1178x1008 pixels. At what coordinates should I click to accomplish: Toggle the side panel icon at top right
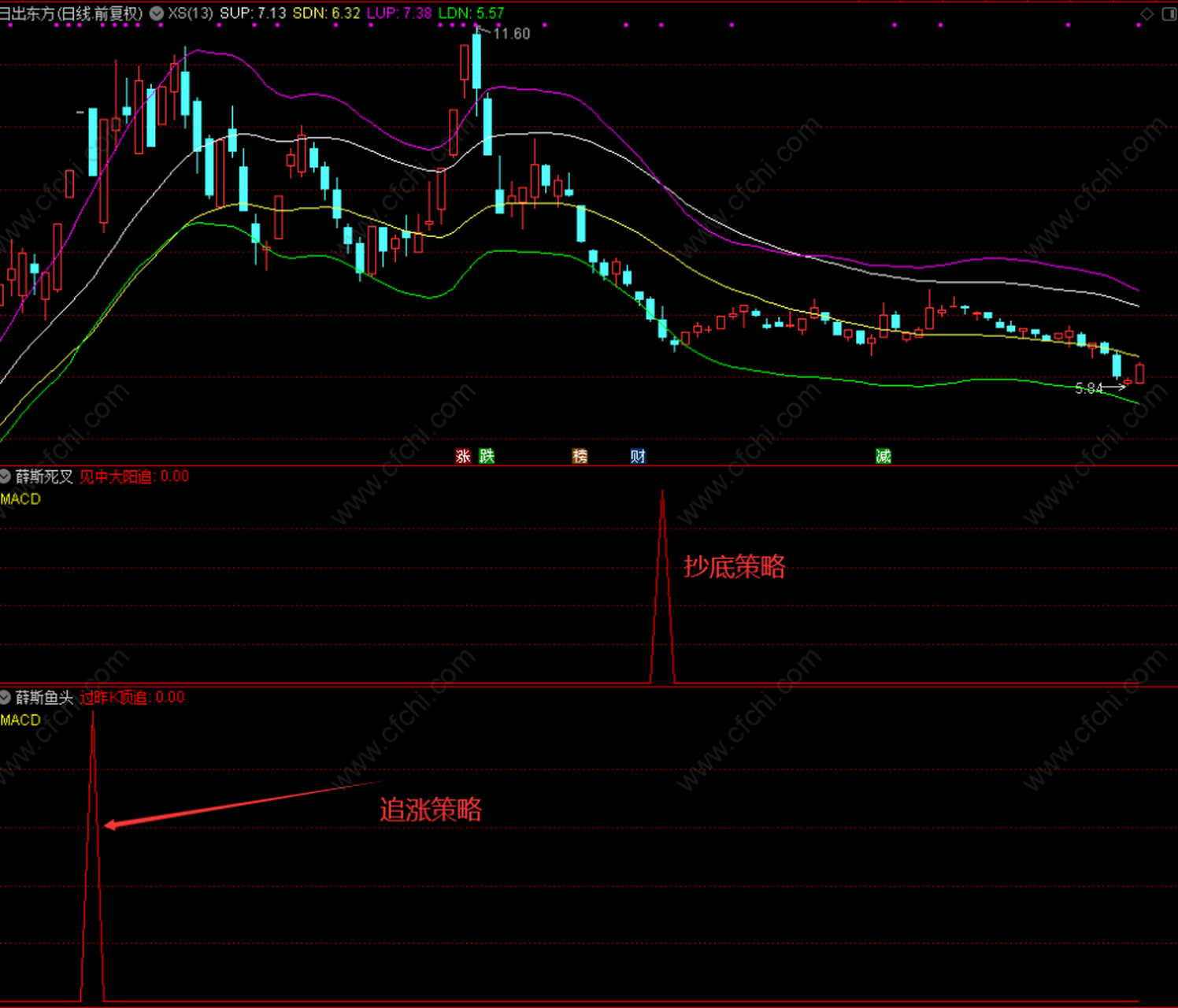pyautogui.click(x=1169, y=14)
